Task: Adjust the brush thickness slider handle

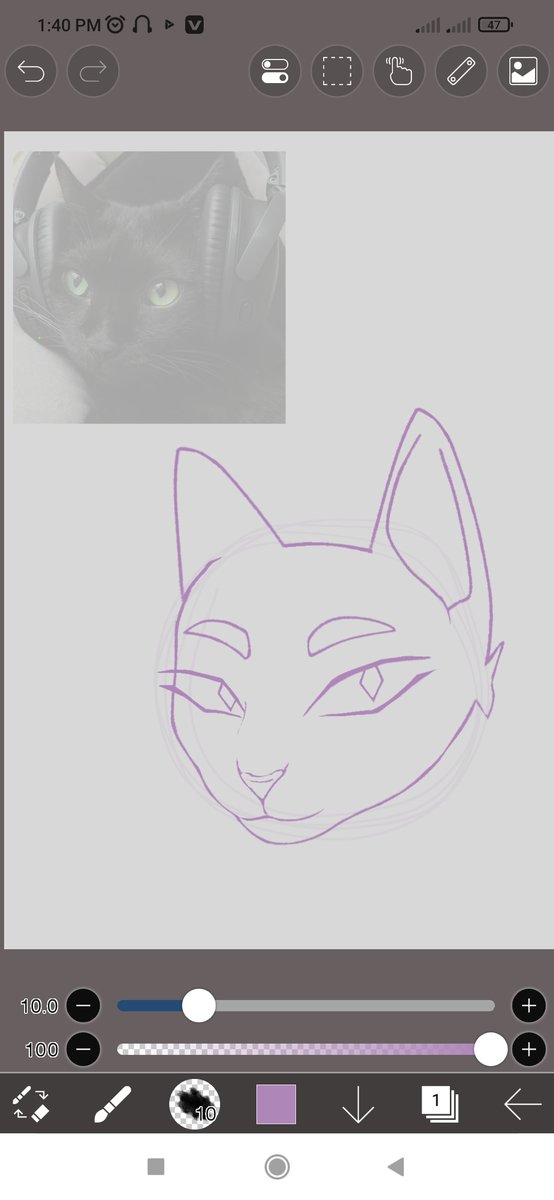Action: [x=199, y=1006]
